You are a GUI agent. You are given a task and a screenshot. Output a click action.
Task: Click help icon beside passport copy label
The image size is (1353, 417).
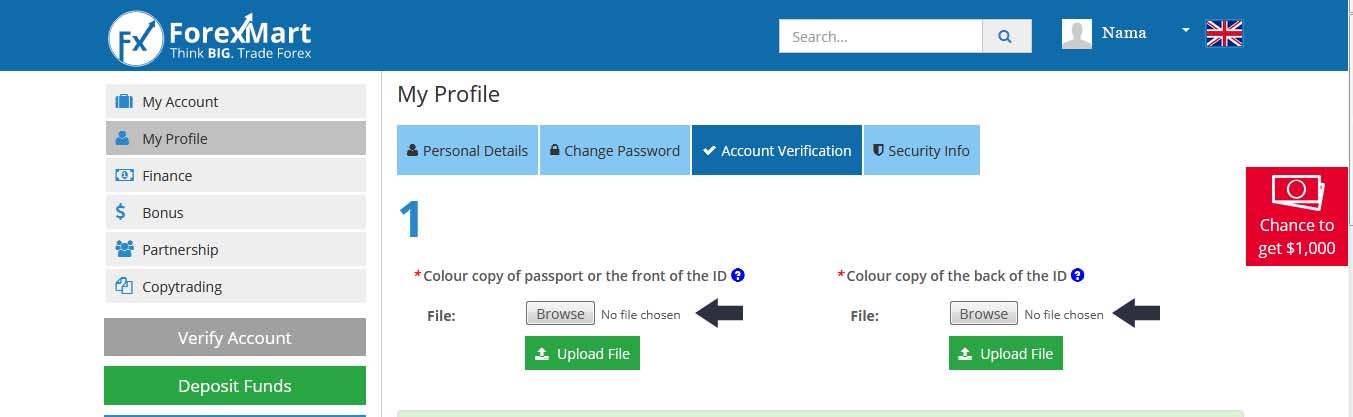tap(738, 275)
